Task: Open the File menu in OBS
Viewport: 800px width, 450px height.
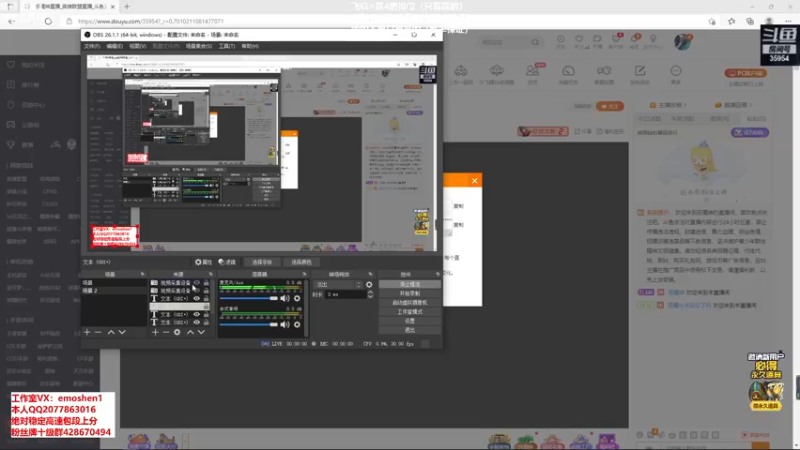Action: 92,46
